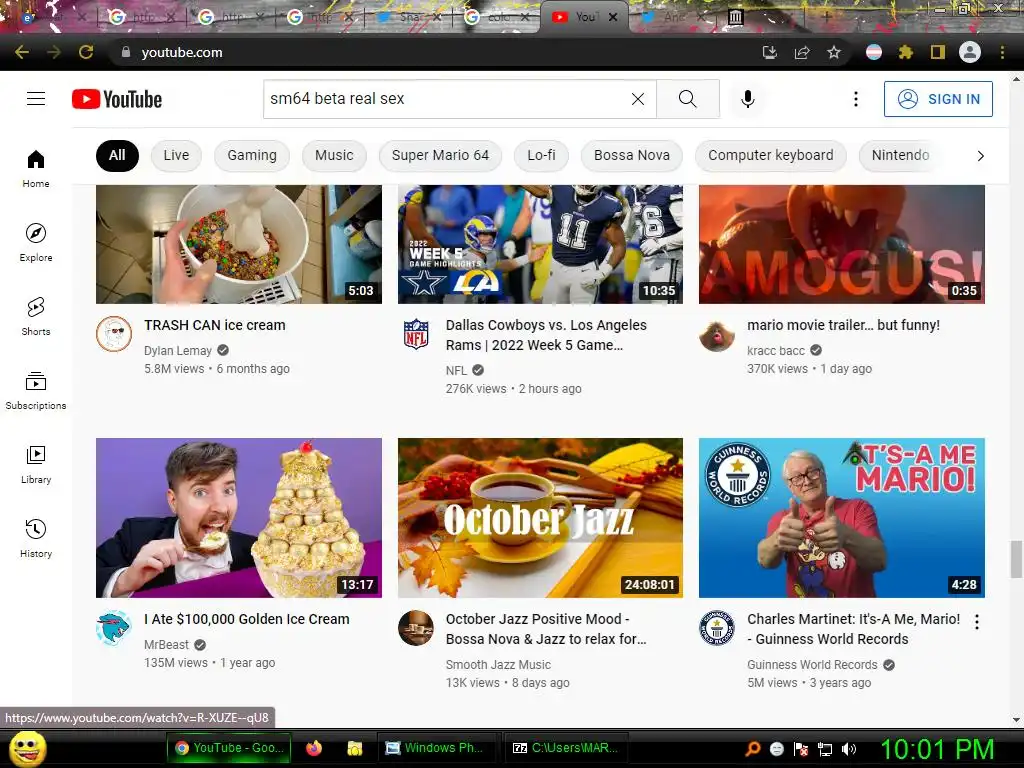1024x768 pixels.
Task: Select the All filter chip
Action: [117, 155]
